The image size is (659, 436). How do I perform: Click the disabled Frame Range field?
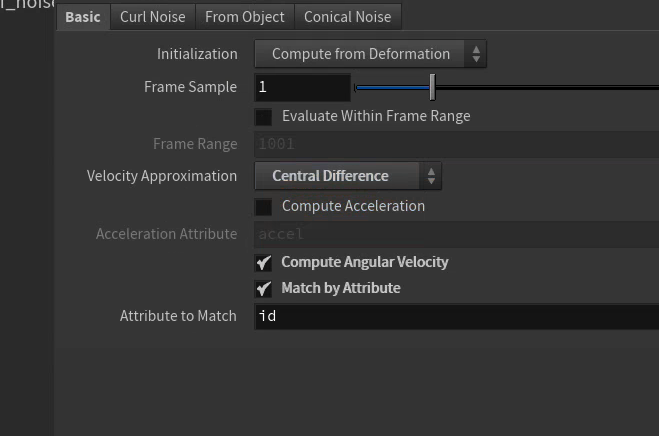pos(456,144)
